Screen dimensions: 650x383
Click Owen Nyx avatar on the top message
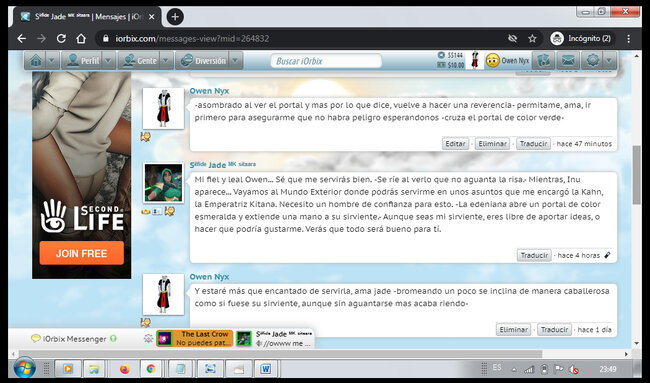(163, 109)
